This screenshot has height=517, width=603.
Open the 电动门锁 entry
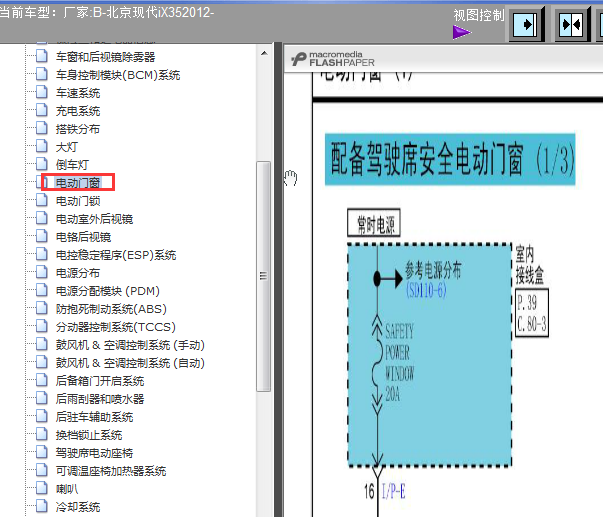point(78,201)
